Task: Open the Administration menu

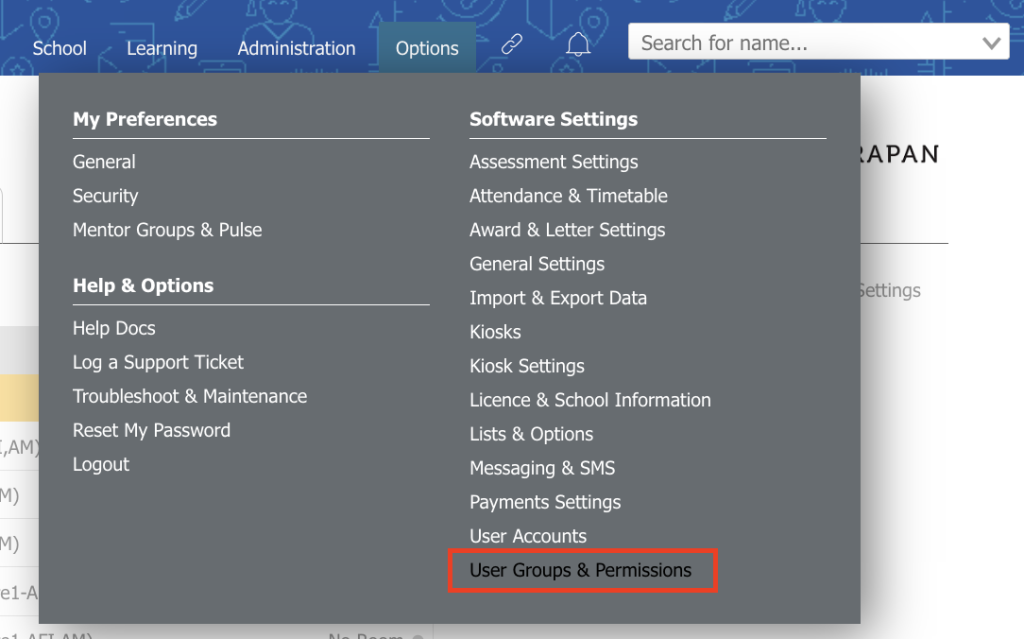Action: (296, 48)
